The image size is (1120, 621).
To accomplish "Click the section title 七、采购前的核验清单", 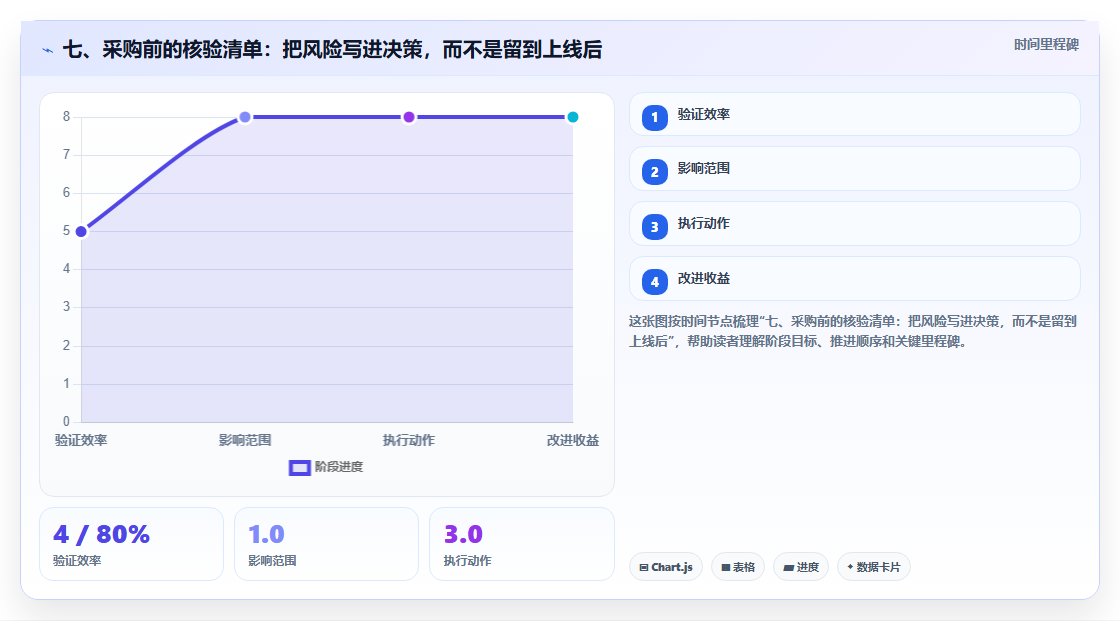I will [332, 49].
